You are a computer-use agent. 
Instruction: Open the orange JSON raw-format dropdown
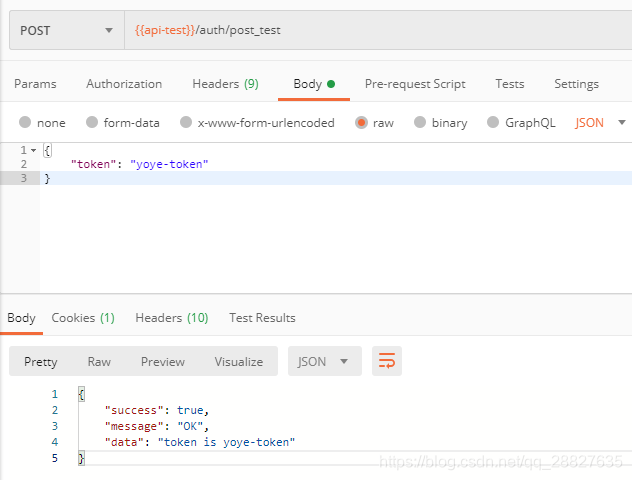pos(600,123)
